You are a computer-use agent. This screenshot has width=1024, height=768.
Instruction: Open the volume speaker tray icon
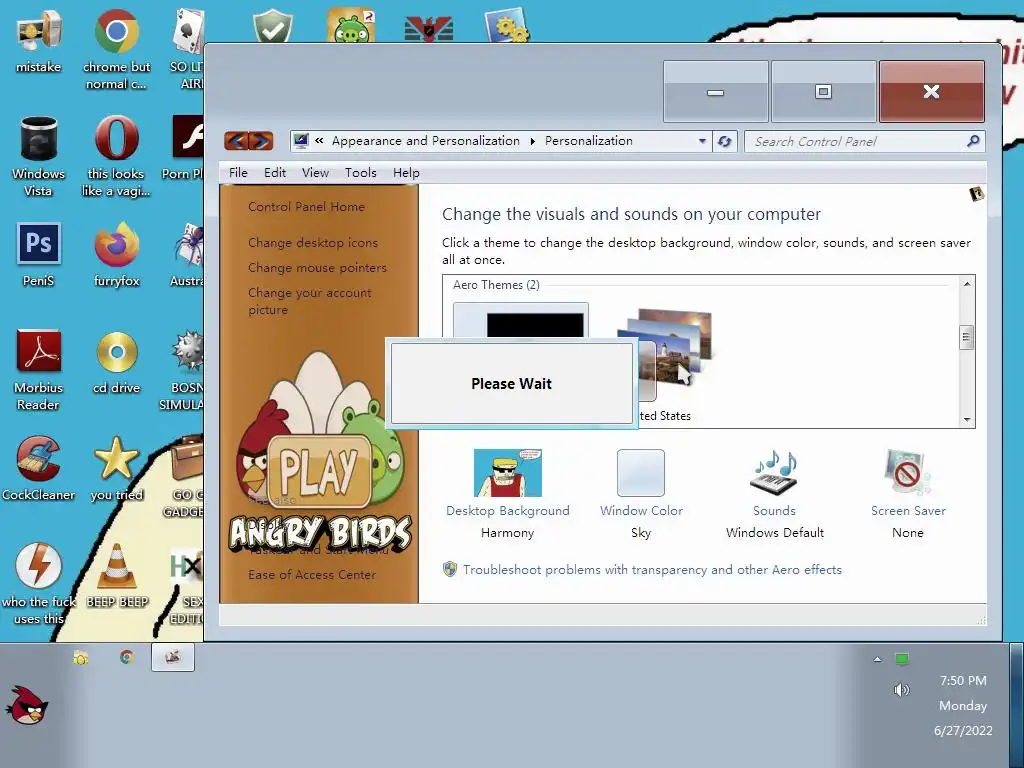tap(901, 690)
